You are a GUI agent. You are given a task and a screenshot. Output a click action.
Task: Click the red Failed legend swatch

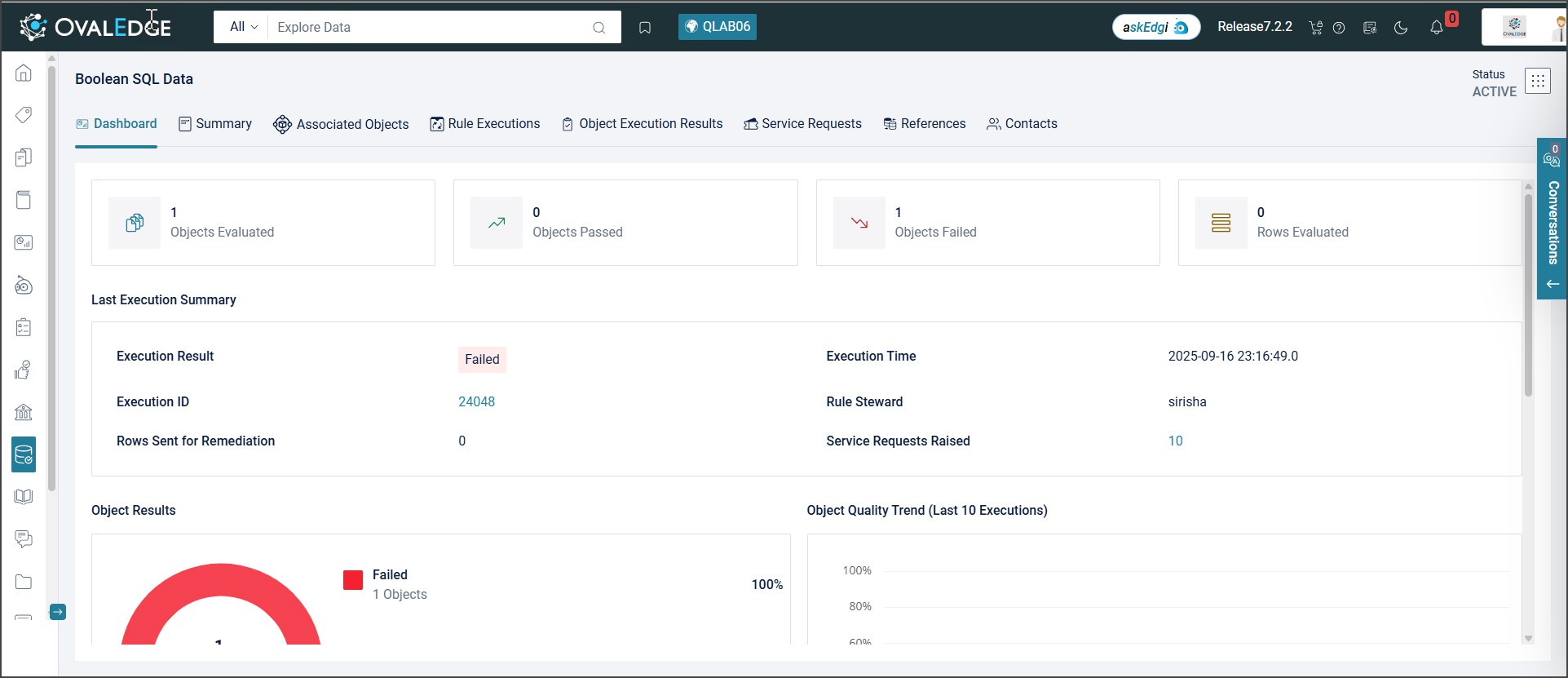pyautogui.click(x=353, y=580)
